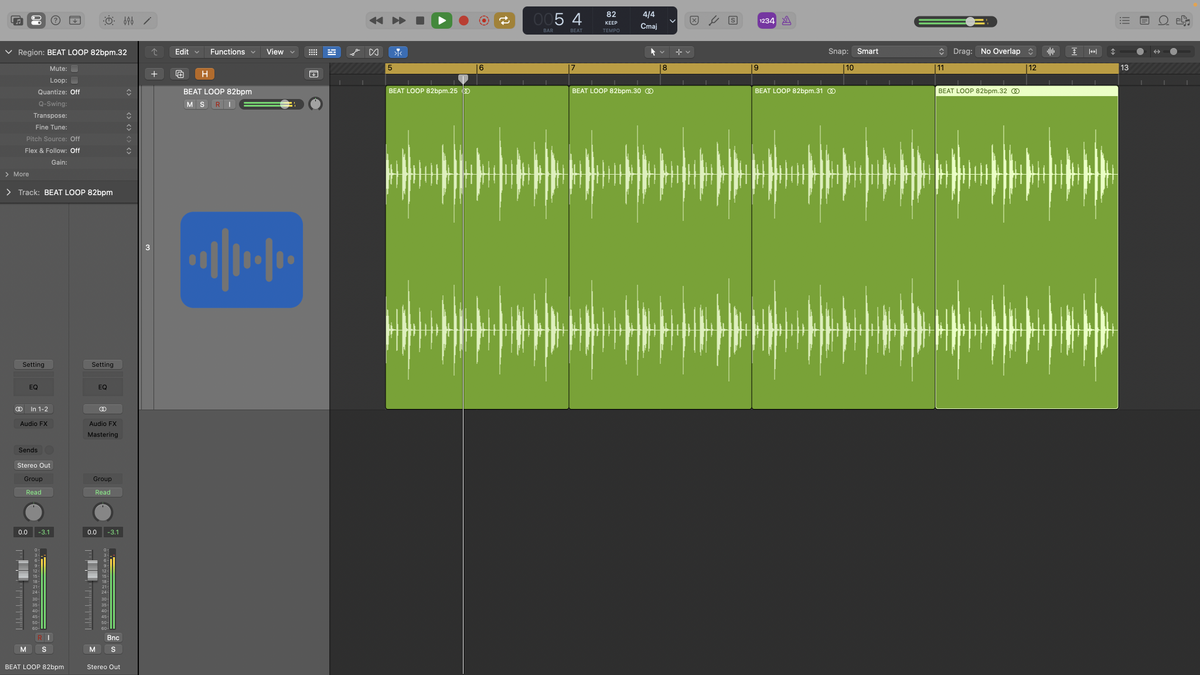1200x675 pixels.
Task: Click the Bnc bounce button
Action: click(x=112, y=637)
